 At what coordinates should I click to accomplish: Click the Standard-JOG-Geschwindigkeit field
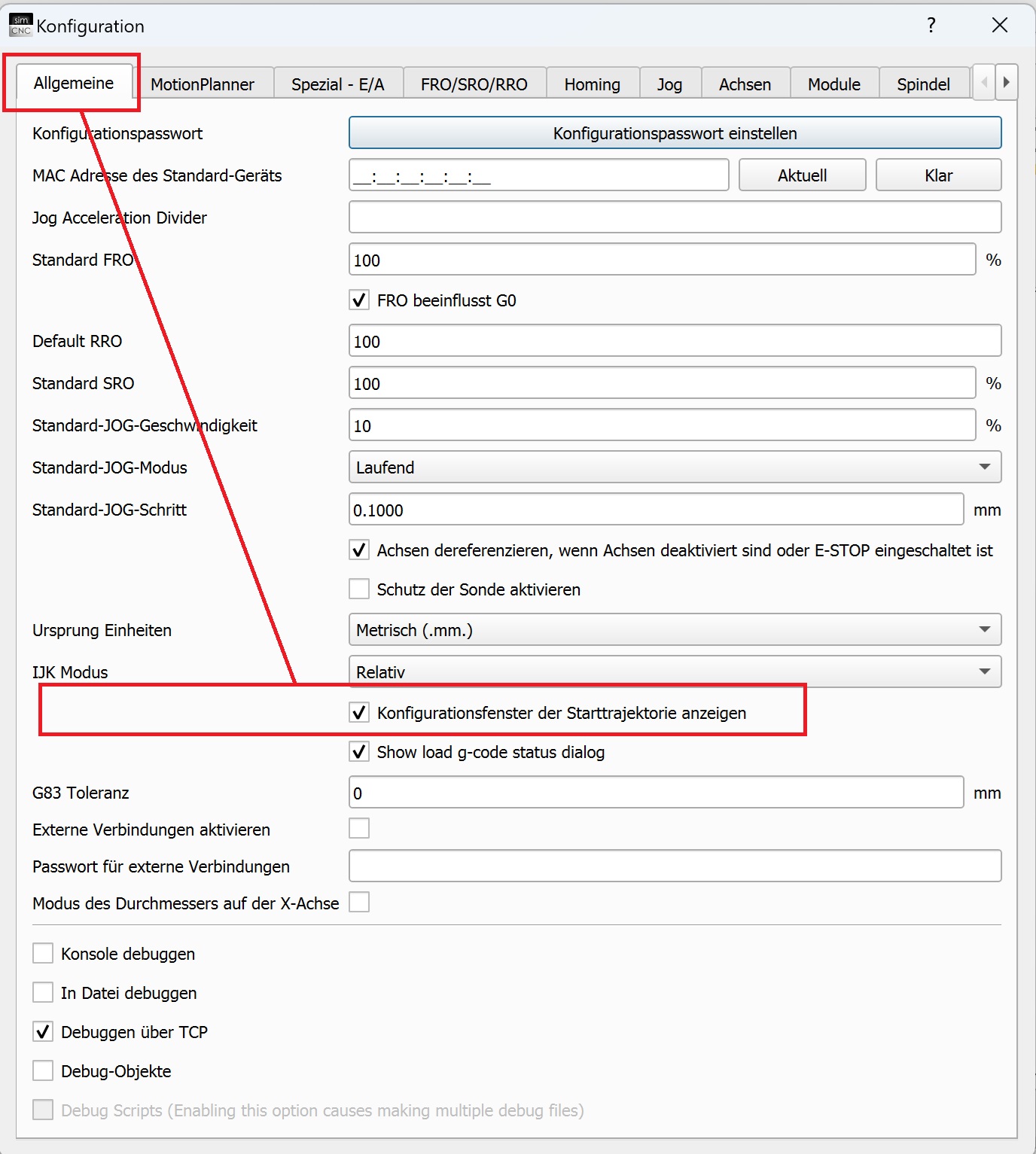point(663,425)
